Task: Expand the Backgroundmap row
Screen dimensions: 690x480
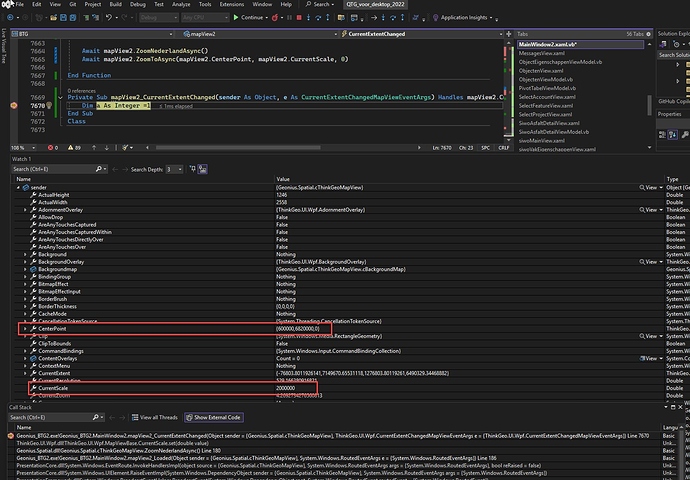Action: (x=25, y=269)
